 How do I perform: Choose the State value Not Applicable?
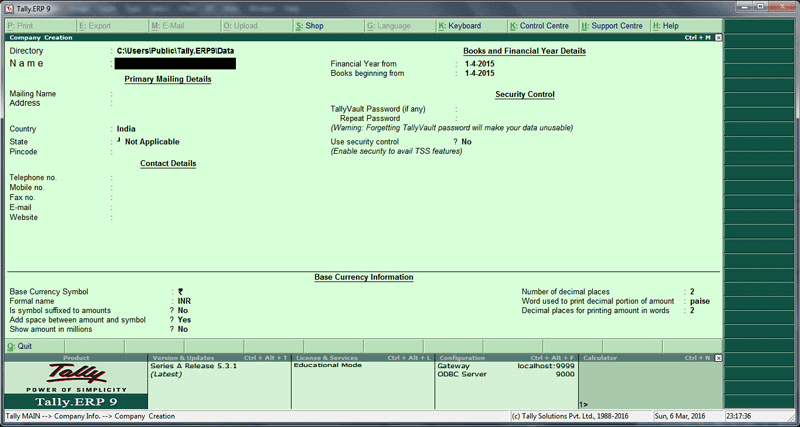[152, 142]
